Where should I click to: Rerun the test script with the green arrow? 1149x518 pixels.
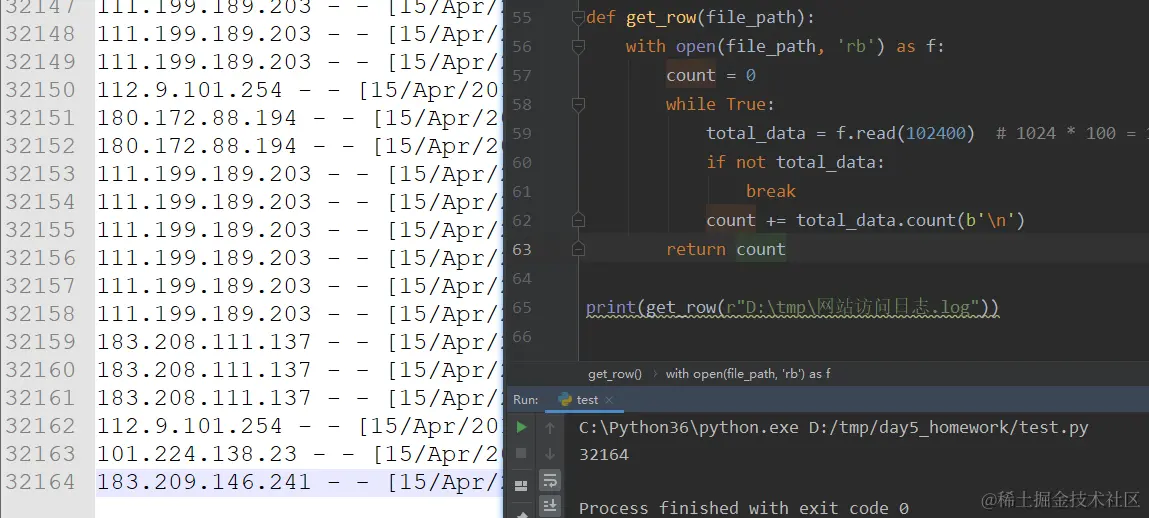click(x=522, y=427)
